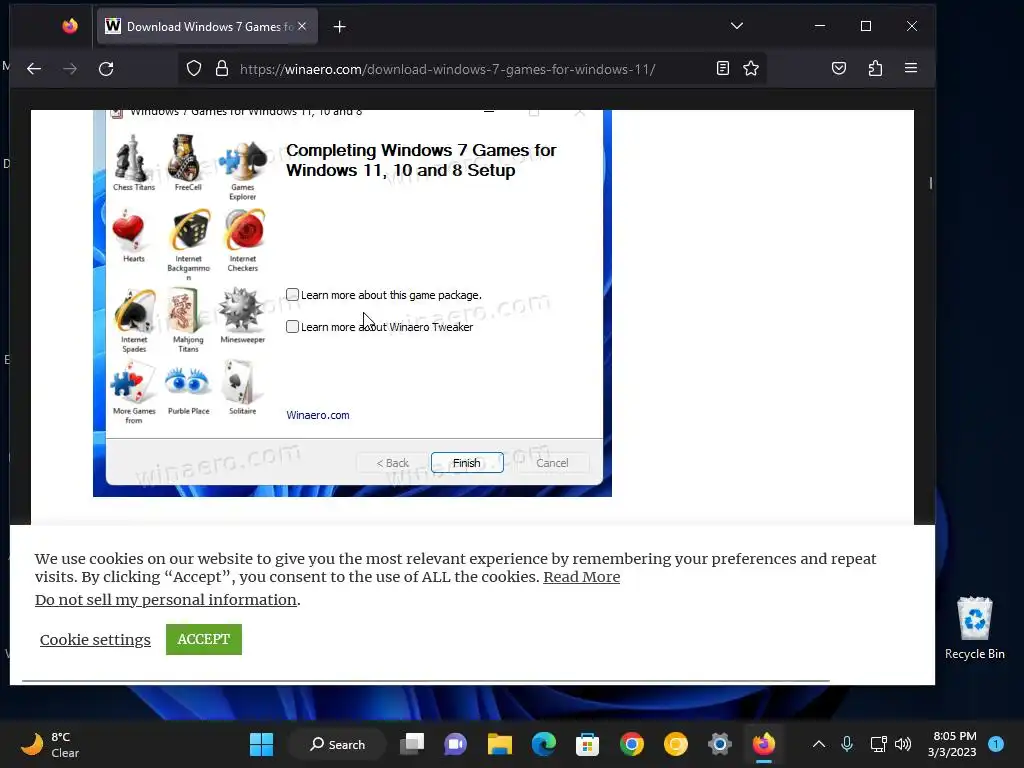Image resolution: width=1024 pixels, height=768 pixels.
Task: Open the notification count badge
Action: pos(996,744)
